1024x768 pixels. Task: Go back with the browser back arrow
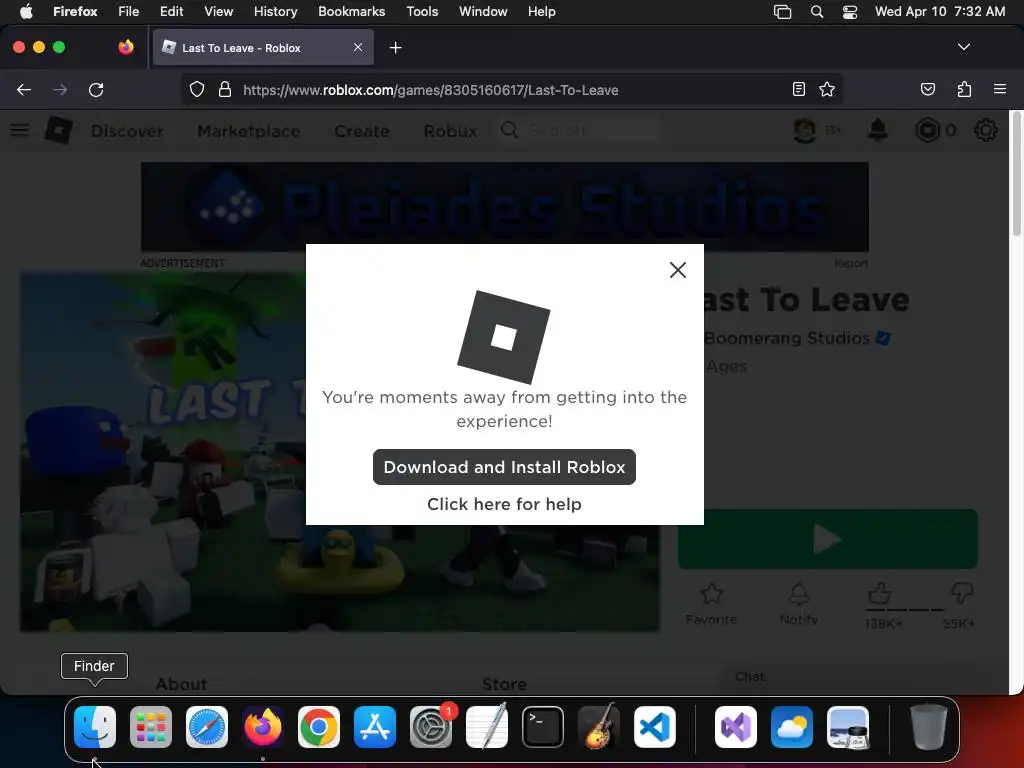pyautogui.click(x=24, y=89)
